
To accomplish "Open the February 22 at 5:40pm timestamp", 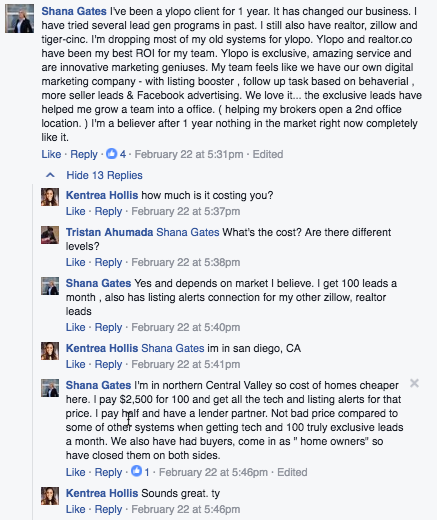I will click(186, 327).
